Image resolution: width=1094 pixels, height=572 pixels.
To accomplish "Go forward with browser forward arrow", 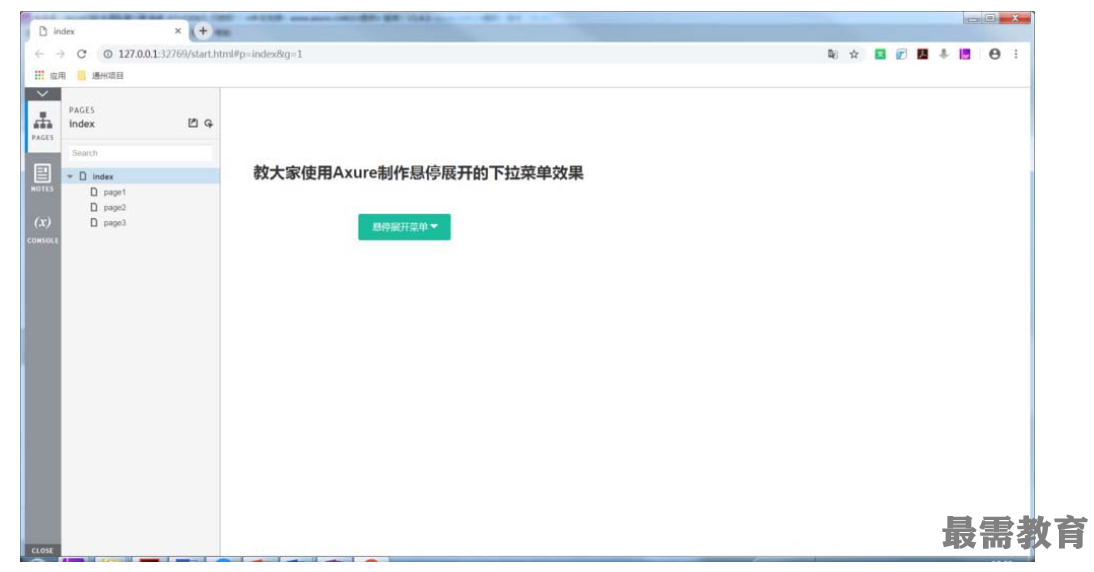I will point(60,54).
